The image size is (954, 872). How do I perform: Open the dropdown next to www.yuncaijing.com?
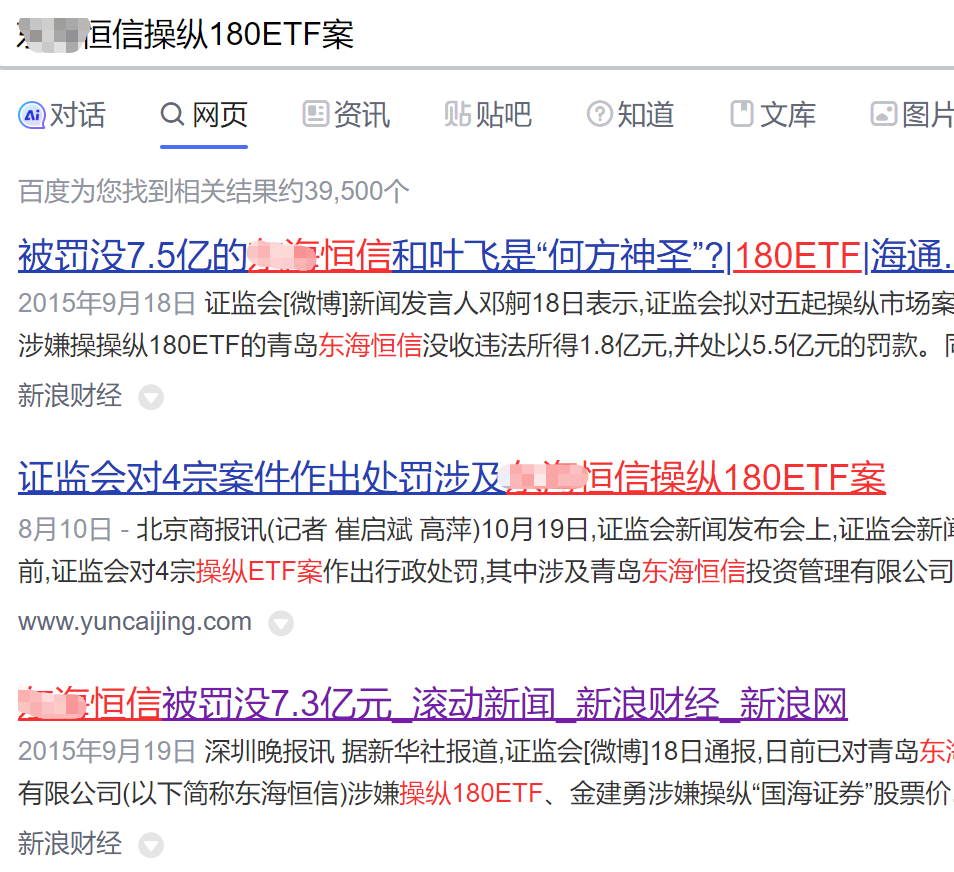281,622
